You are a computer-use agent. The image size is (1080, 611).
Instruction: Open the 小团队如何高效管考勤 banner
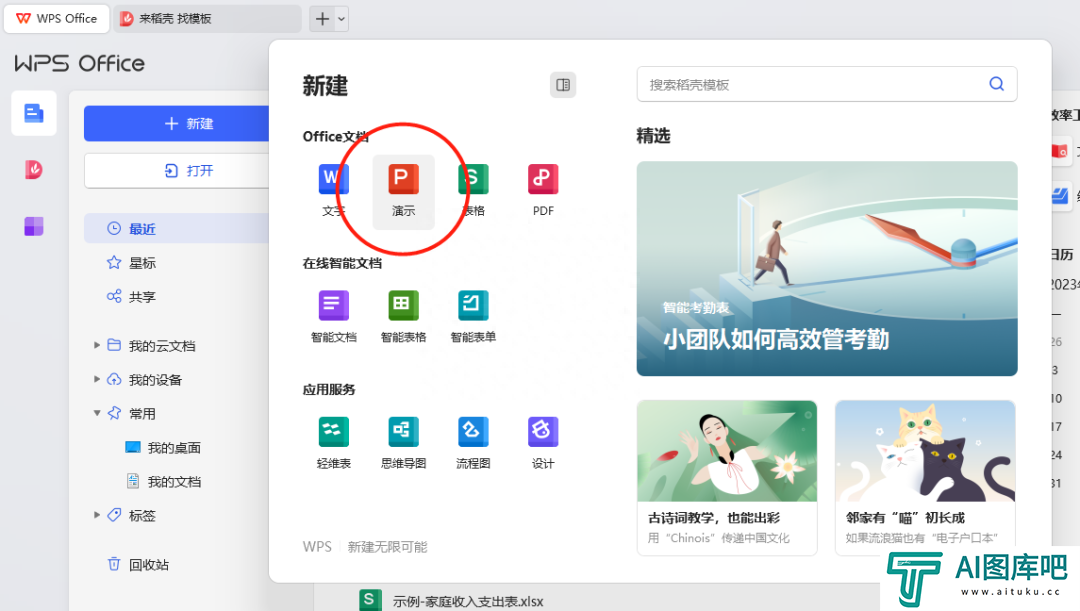827,269
